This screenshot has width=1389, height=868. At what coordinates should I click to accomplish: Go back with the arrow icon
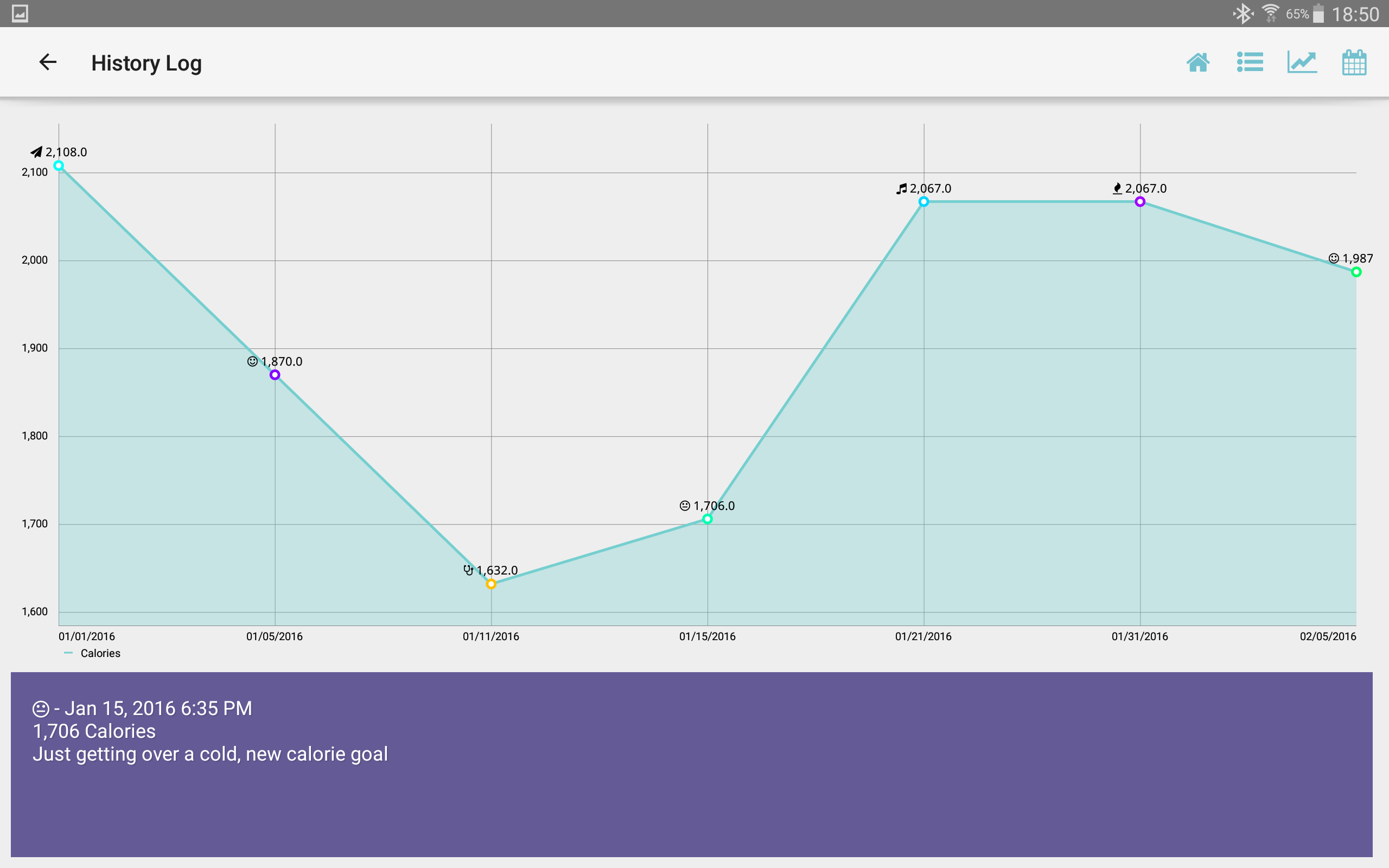(x=48, y=62)
